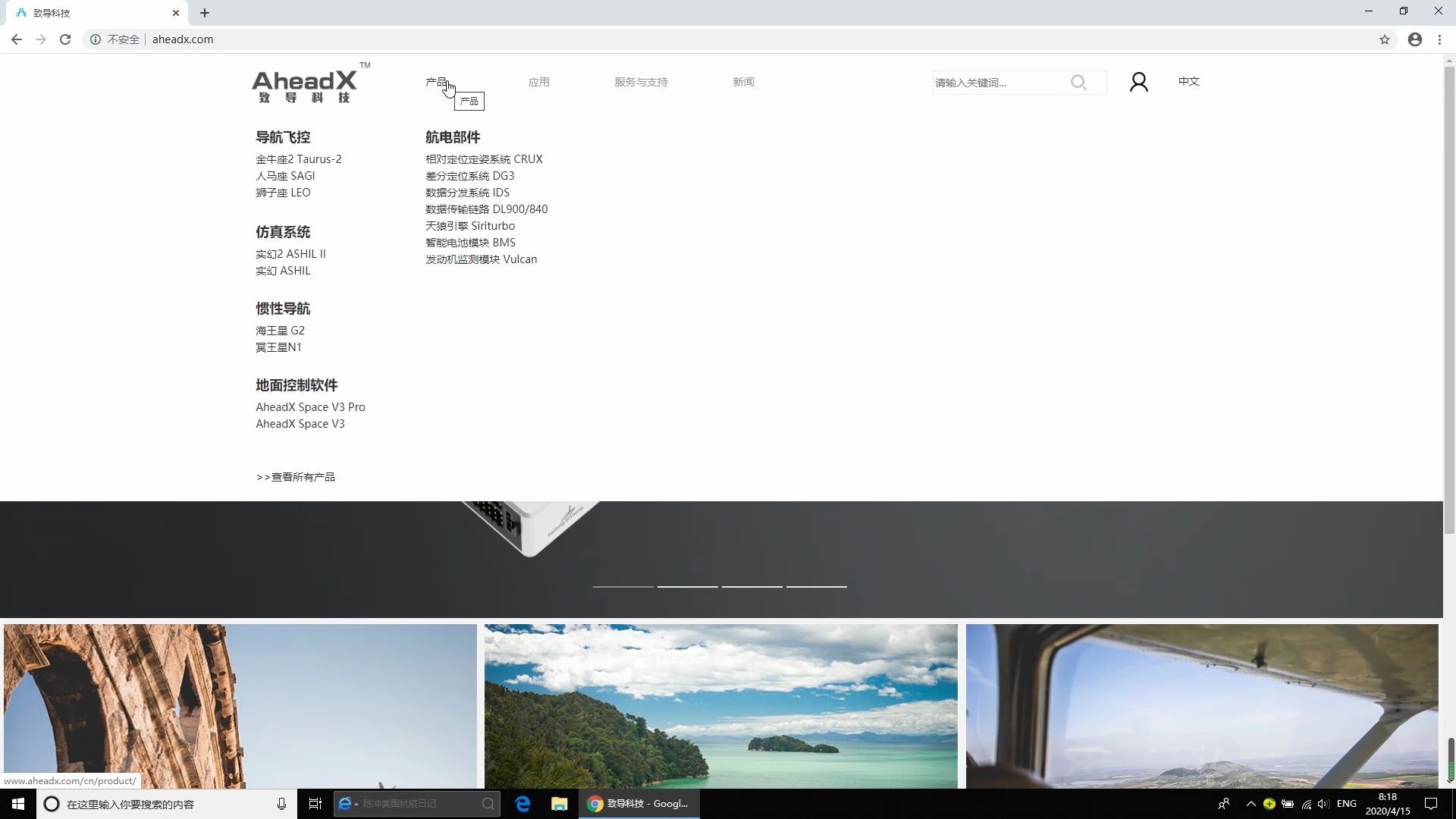The height and width of the screenshot is (819, 1456).
Task: Click the Cortana circle icon
Action: click(x=52, y=804)
